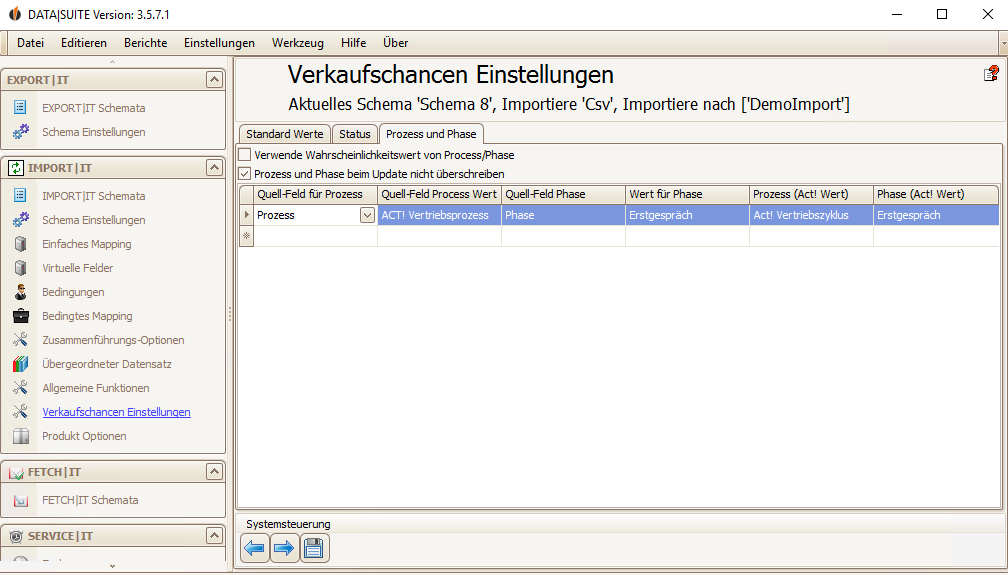Click the sidebar scroll-up arrow
1008x575 pixels.
[112, 62]
